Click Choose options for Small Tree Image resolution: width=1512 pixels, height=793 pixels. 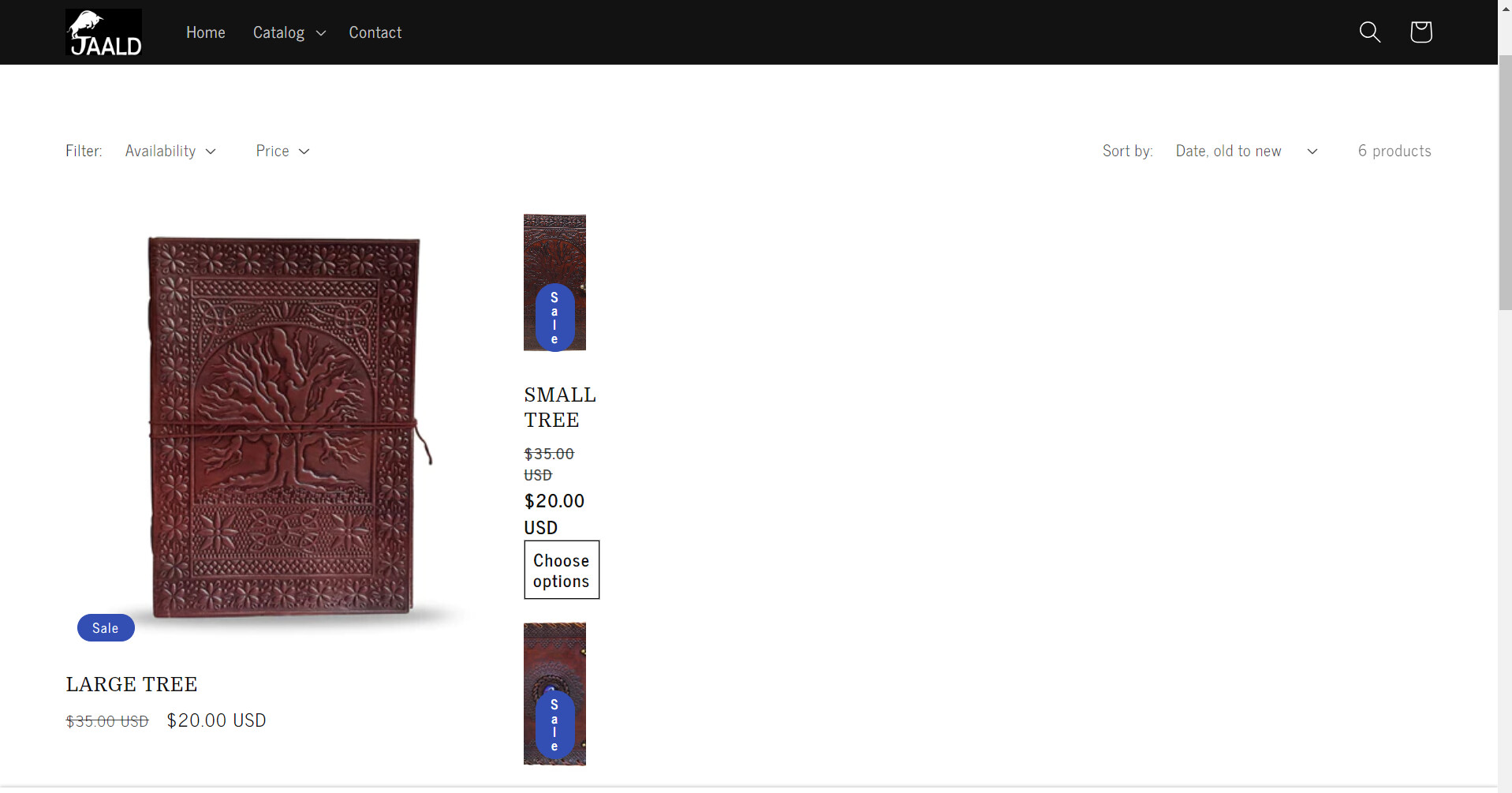pyautogui.click(x=562, y=570)
